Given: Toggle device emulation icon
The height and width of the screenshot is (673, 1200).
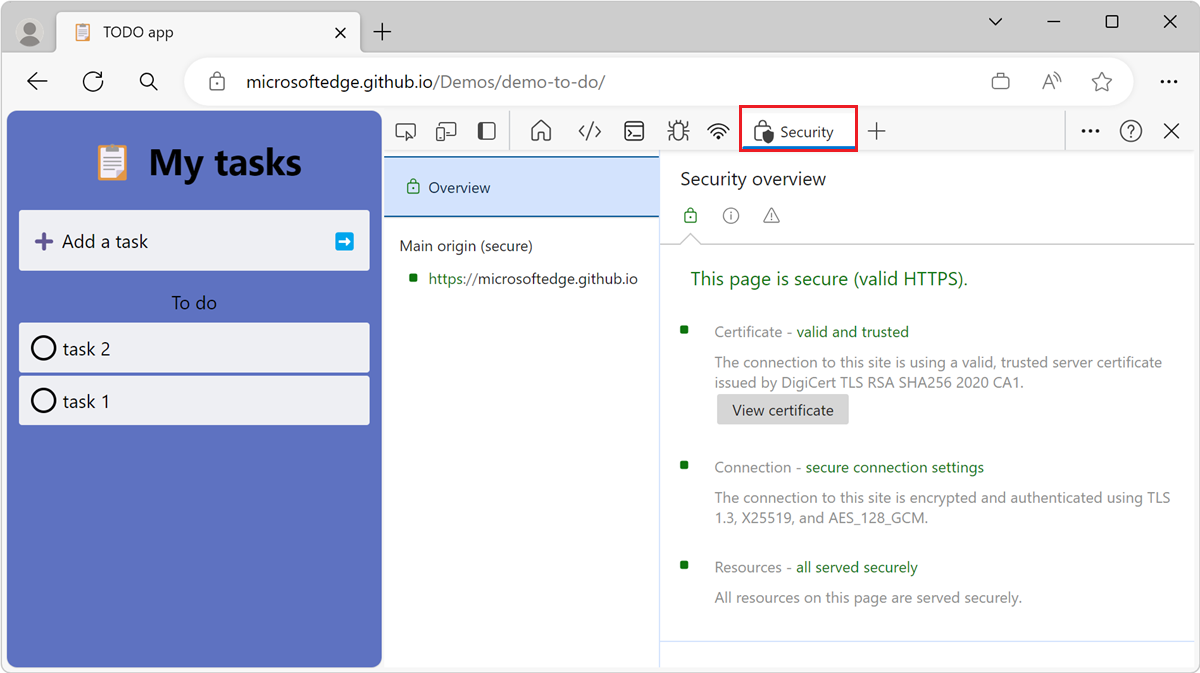Looking at the screenshot, I should 446,131.
